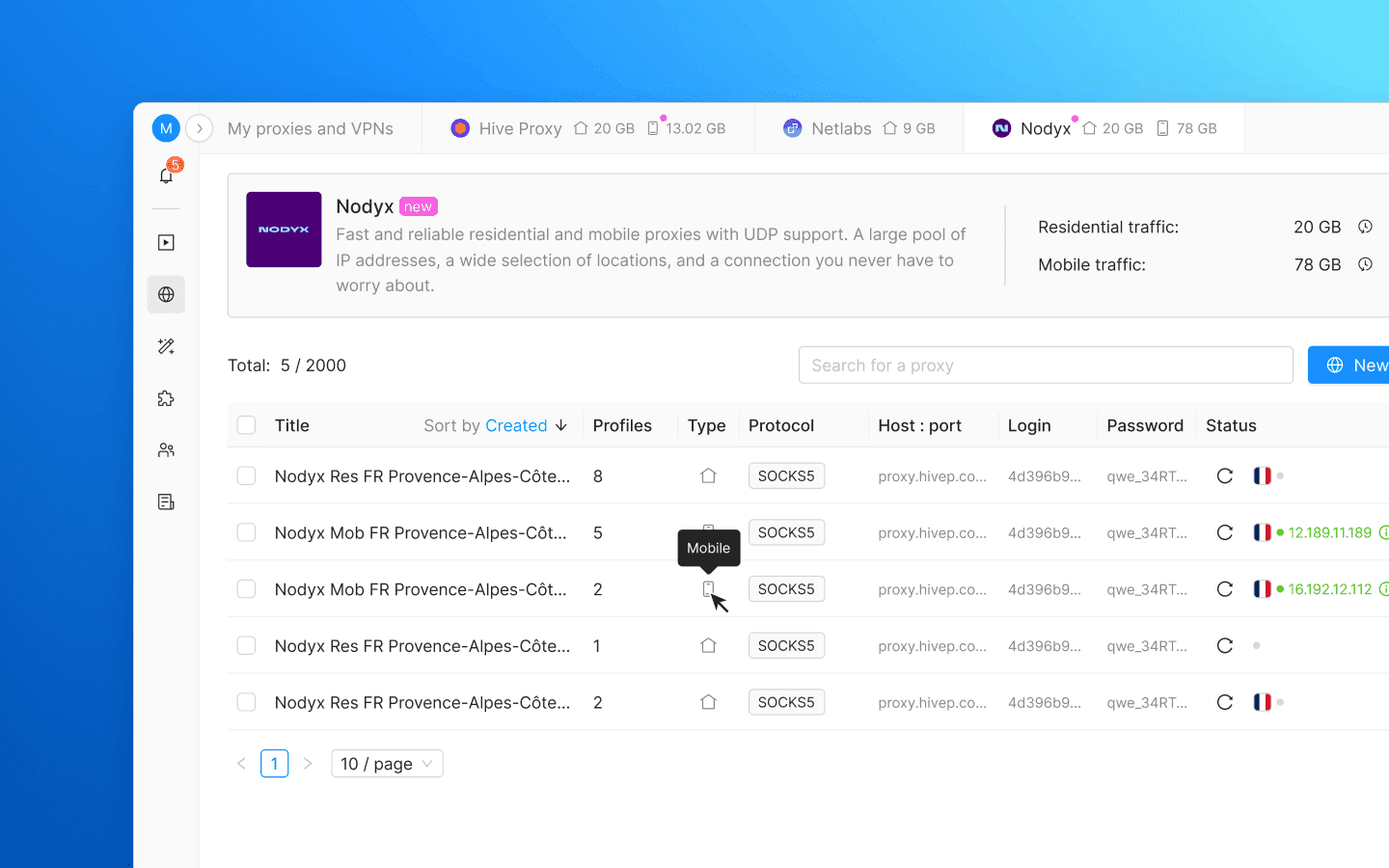
Task: Open the extensions puzzle sidebar icon
Action: coord(166,398)
